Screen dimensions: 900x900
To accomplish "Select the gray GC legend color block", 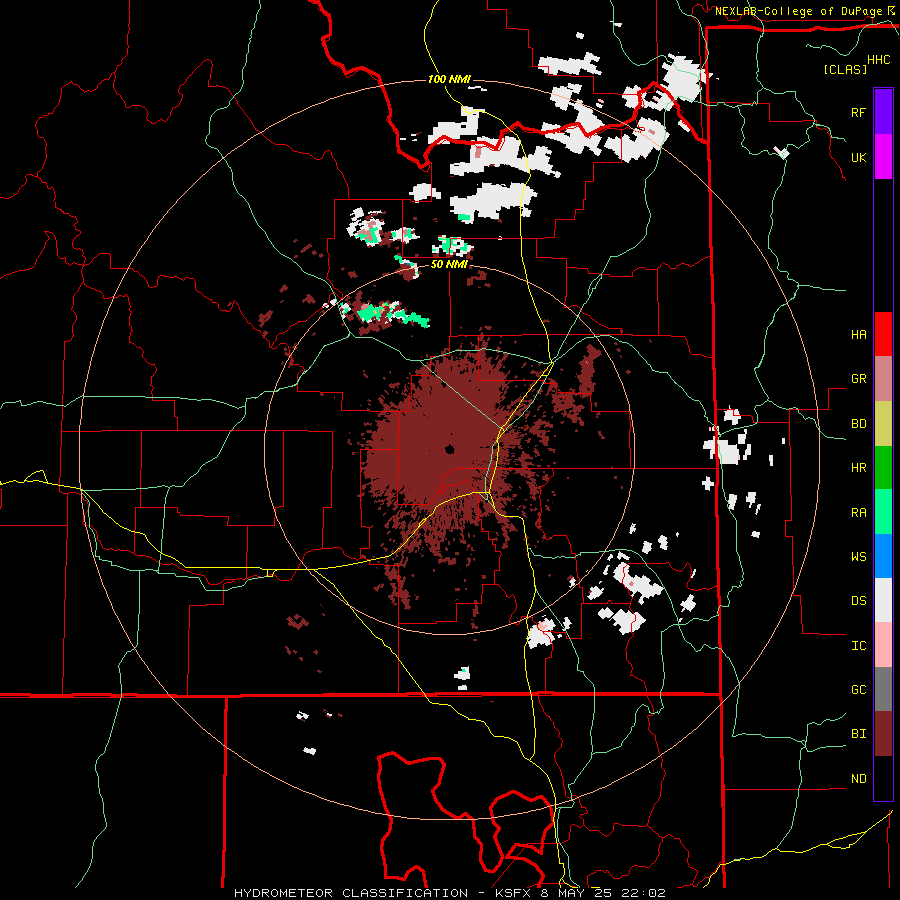I will tap(883, 689).
